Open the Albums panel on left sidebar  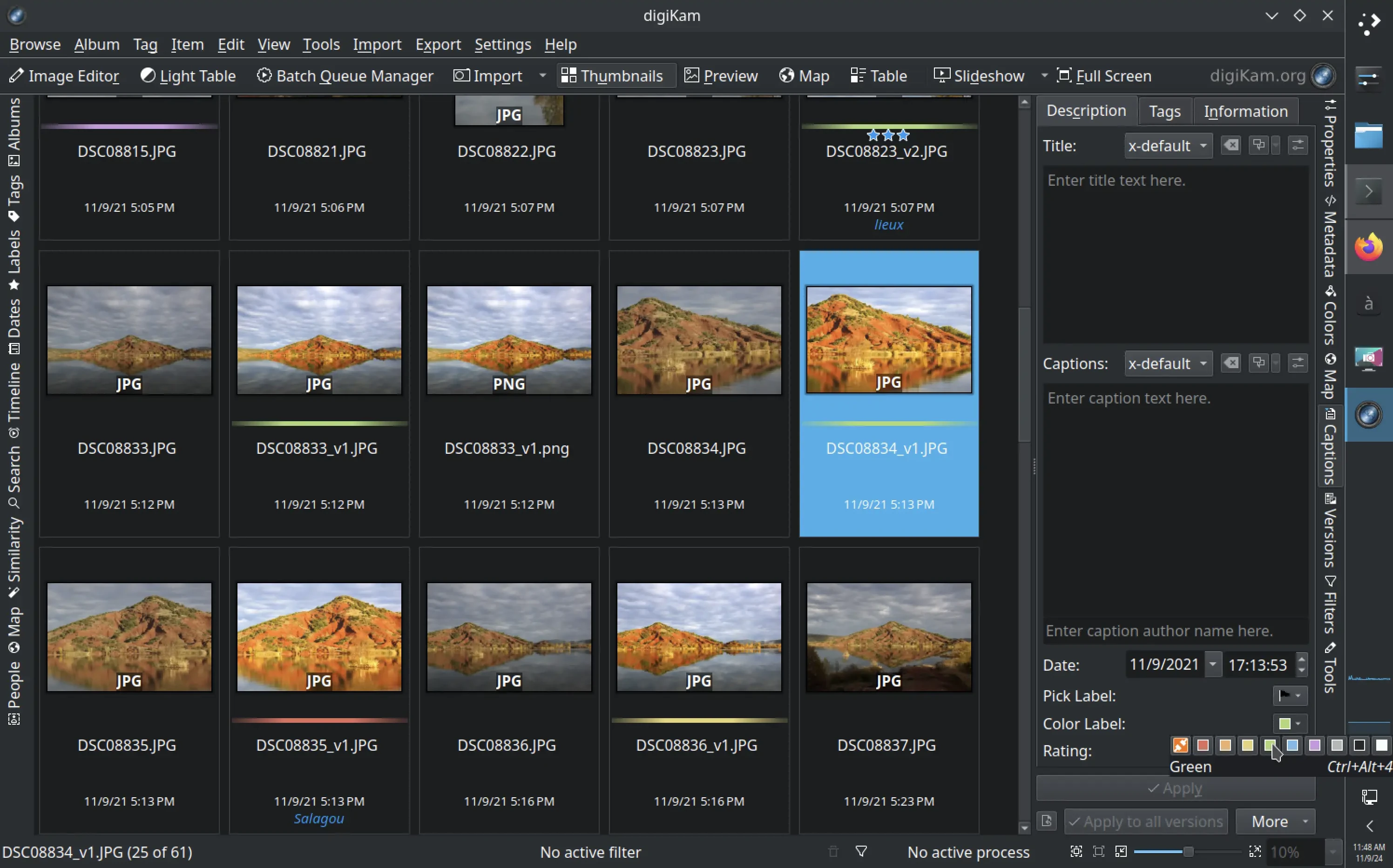click(x=14, y=123)
